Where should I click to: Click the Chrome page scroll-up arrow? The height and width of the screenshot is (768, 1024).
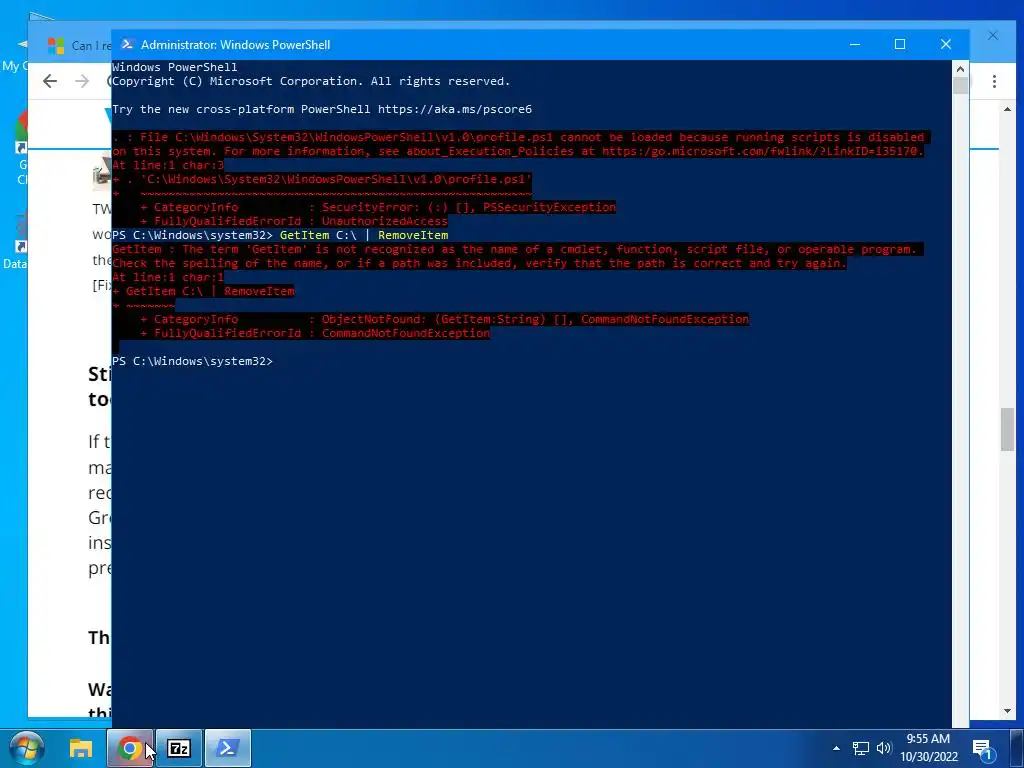(x=1007, y=109)
